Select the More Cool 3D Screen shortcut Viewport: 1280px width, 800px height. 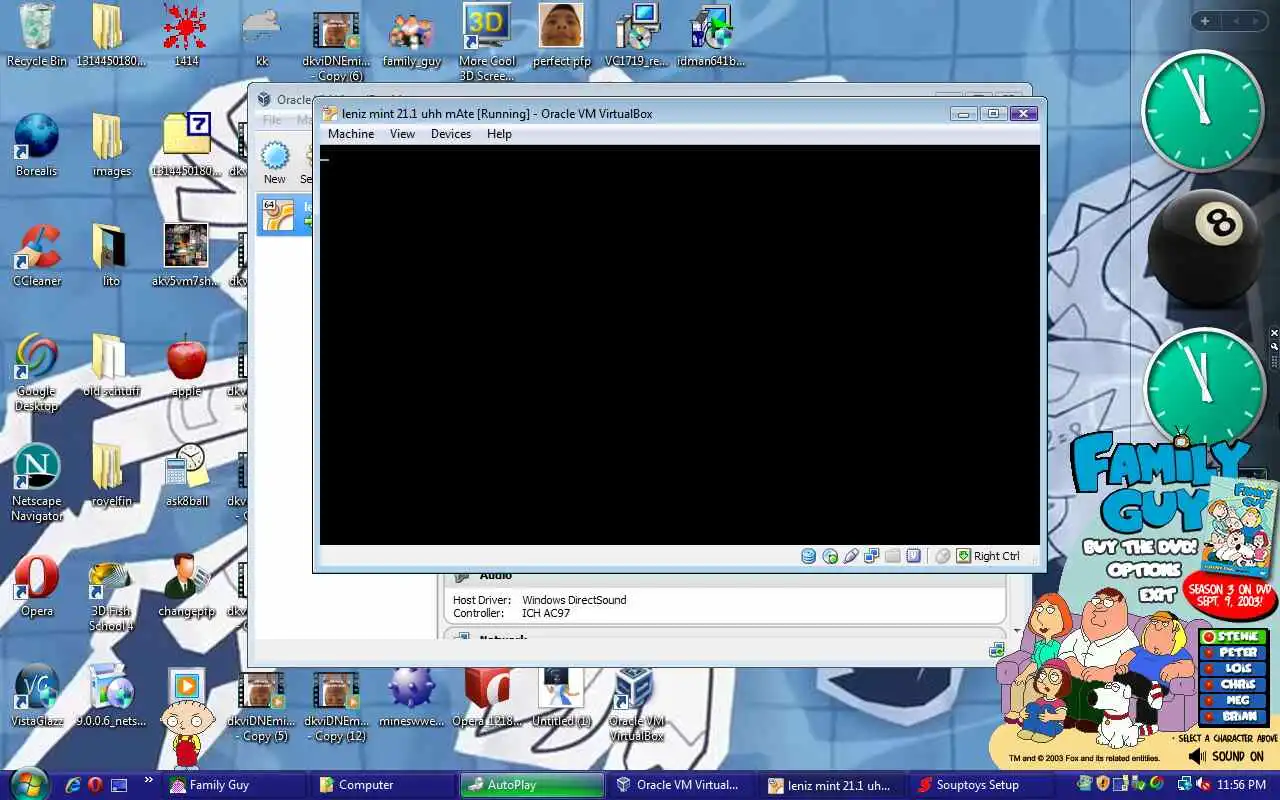tap(487, 42)
